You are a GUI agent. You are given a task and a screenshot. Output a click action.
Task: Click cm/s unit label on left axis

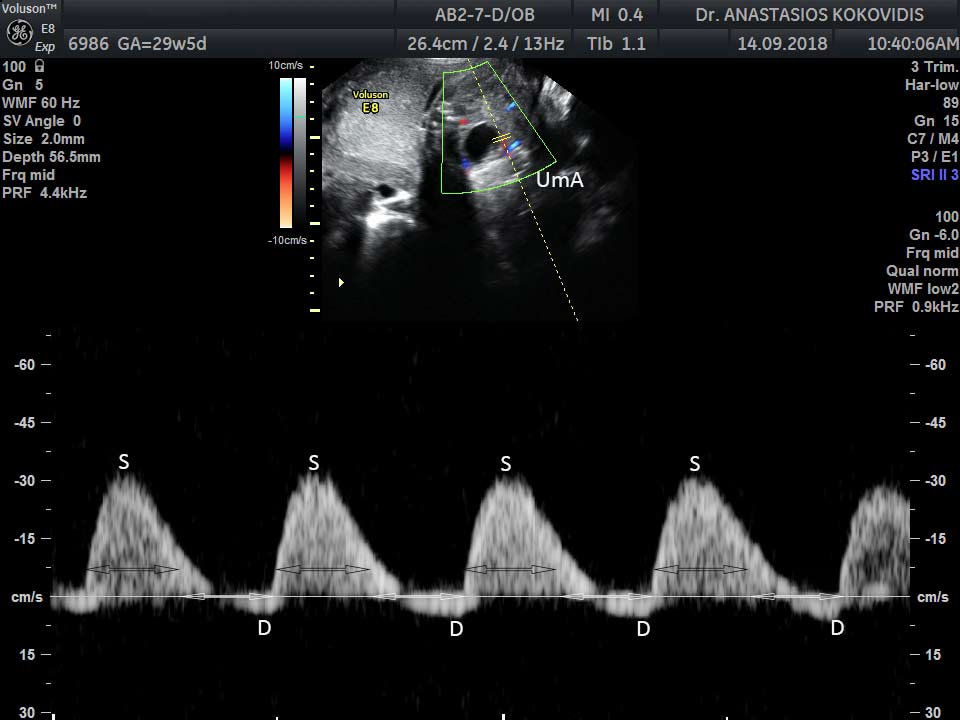pos(27,597)
